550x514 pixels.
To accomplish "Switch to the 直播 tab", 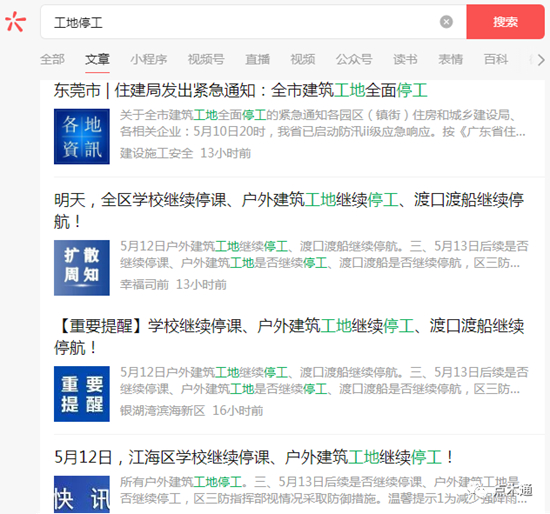I will (x=257, y=59).
